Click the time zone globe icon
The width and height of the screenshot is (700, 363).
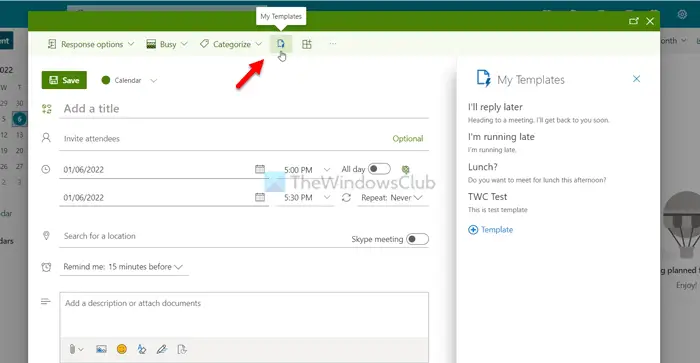(x=405, y=169)
